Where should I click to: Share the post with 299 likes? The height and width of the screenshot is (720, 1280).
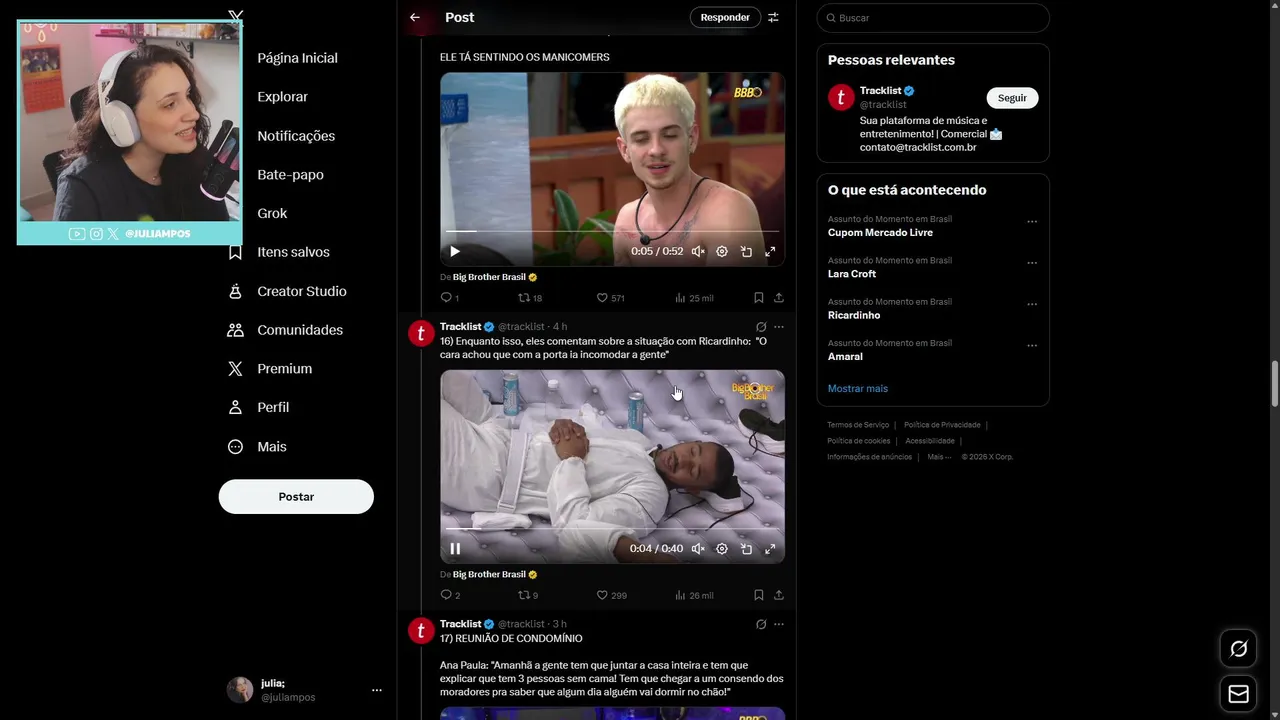779,595
